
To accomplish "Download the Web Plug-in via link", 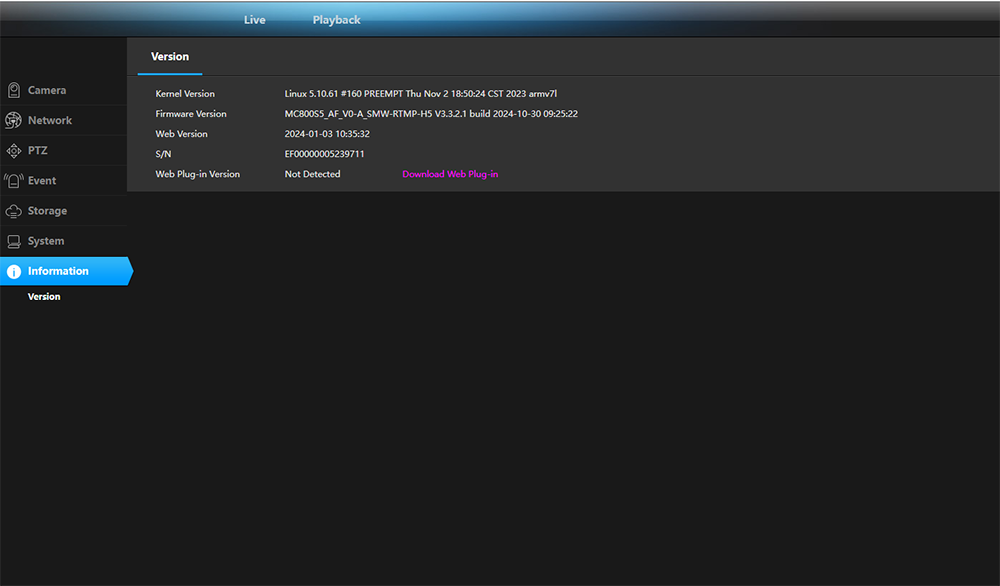I will coord(450,174).
